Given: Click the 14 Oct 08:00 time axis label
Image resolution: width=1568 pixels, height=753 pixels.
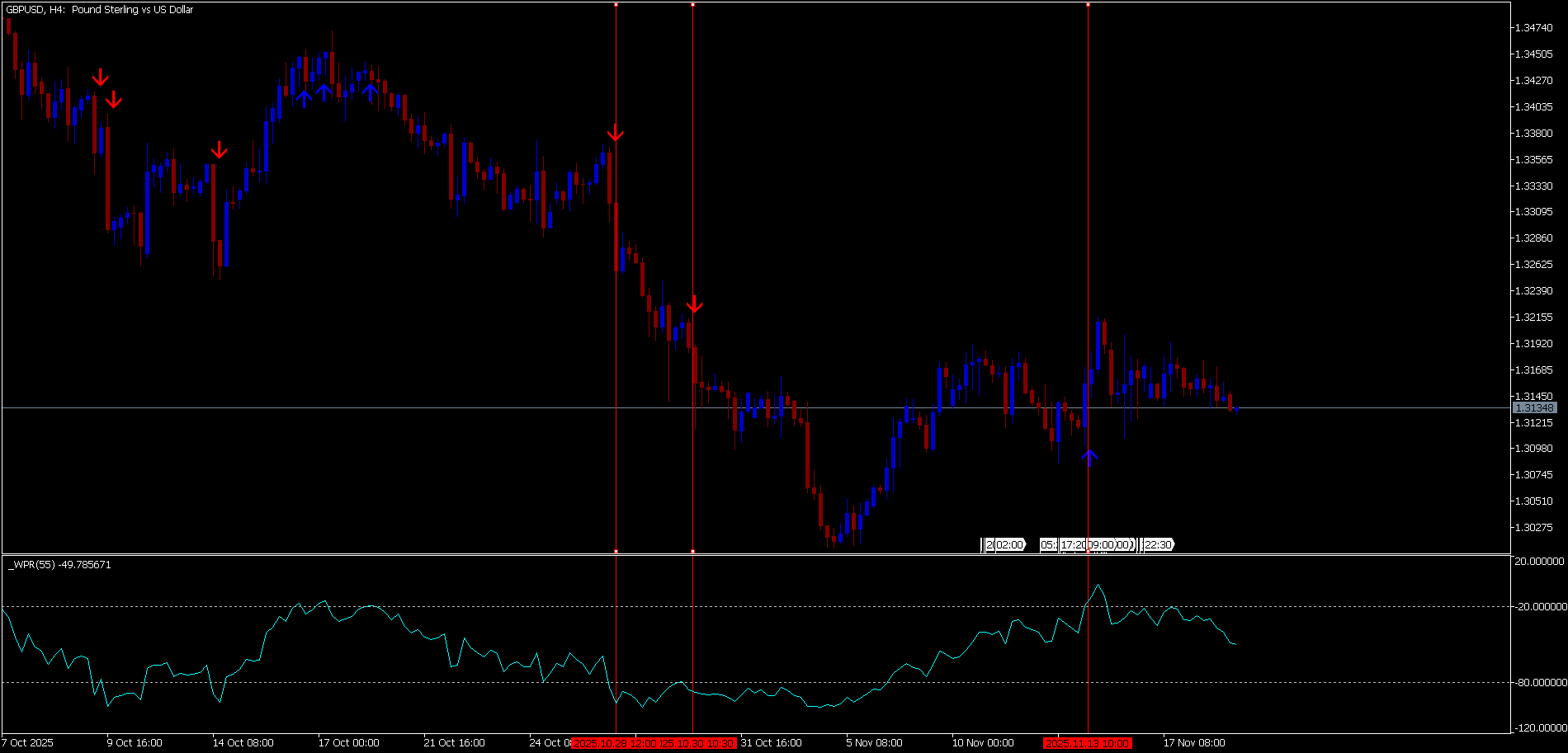Looking at the screenshot, I should (x=243, y=743).
